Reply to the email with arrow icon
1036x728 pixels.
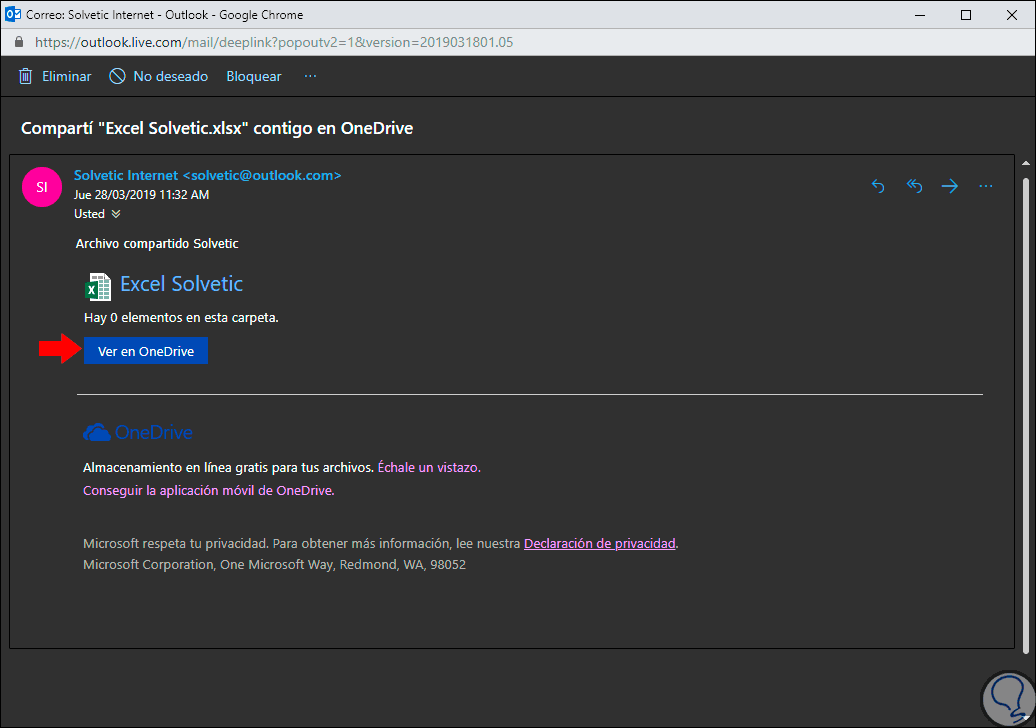pos(878,186)
